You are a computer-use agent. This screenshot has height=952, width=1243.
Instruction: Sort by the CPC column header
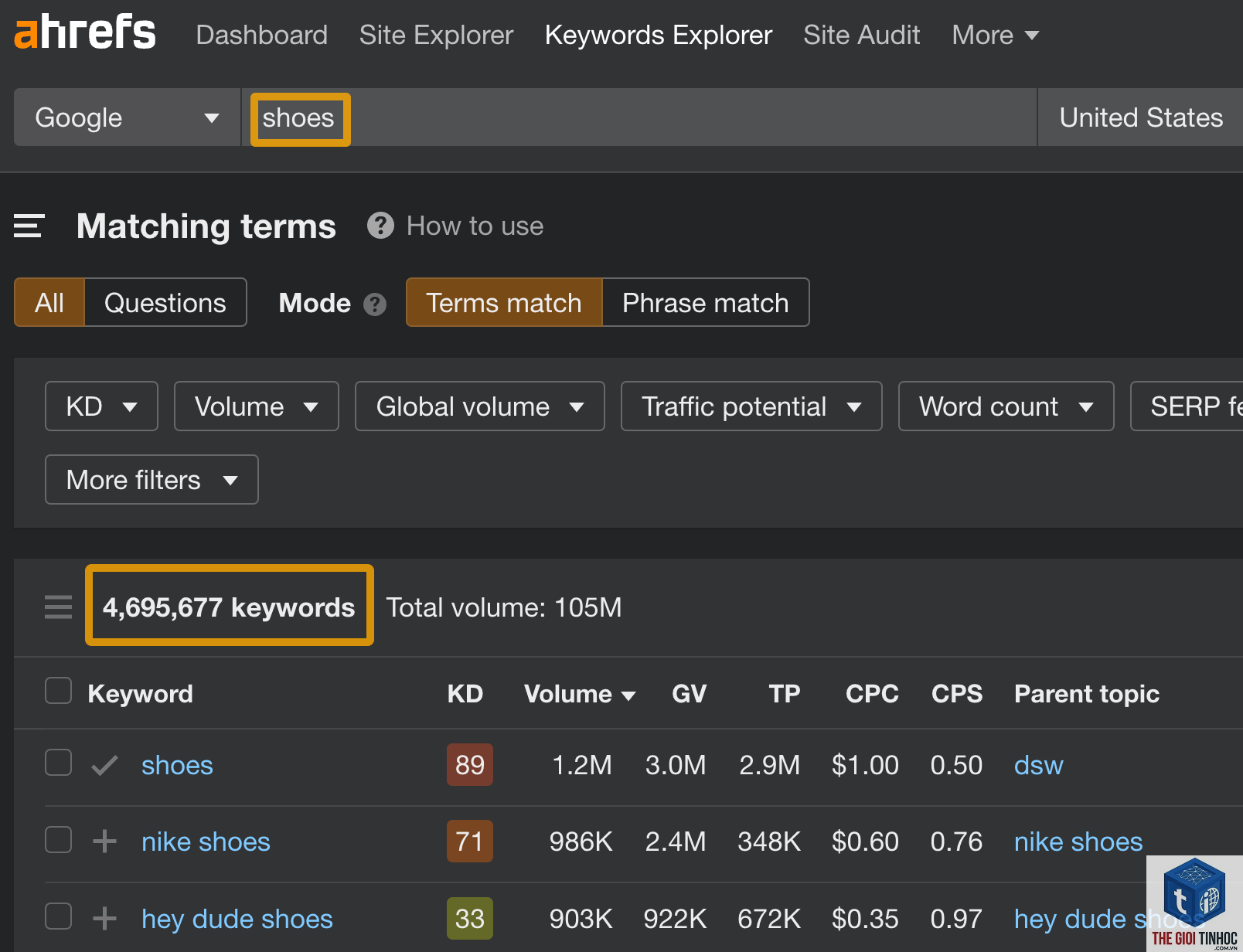(872, 694)
